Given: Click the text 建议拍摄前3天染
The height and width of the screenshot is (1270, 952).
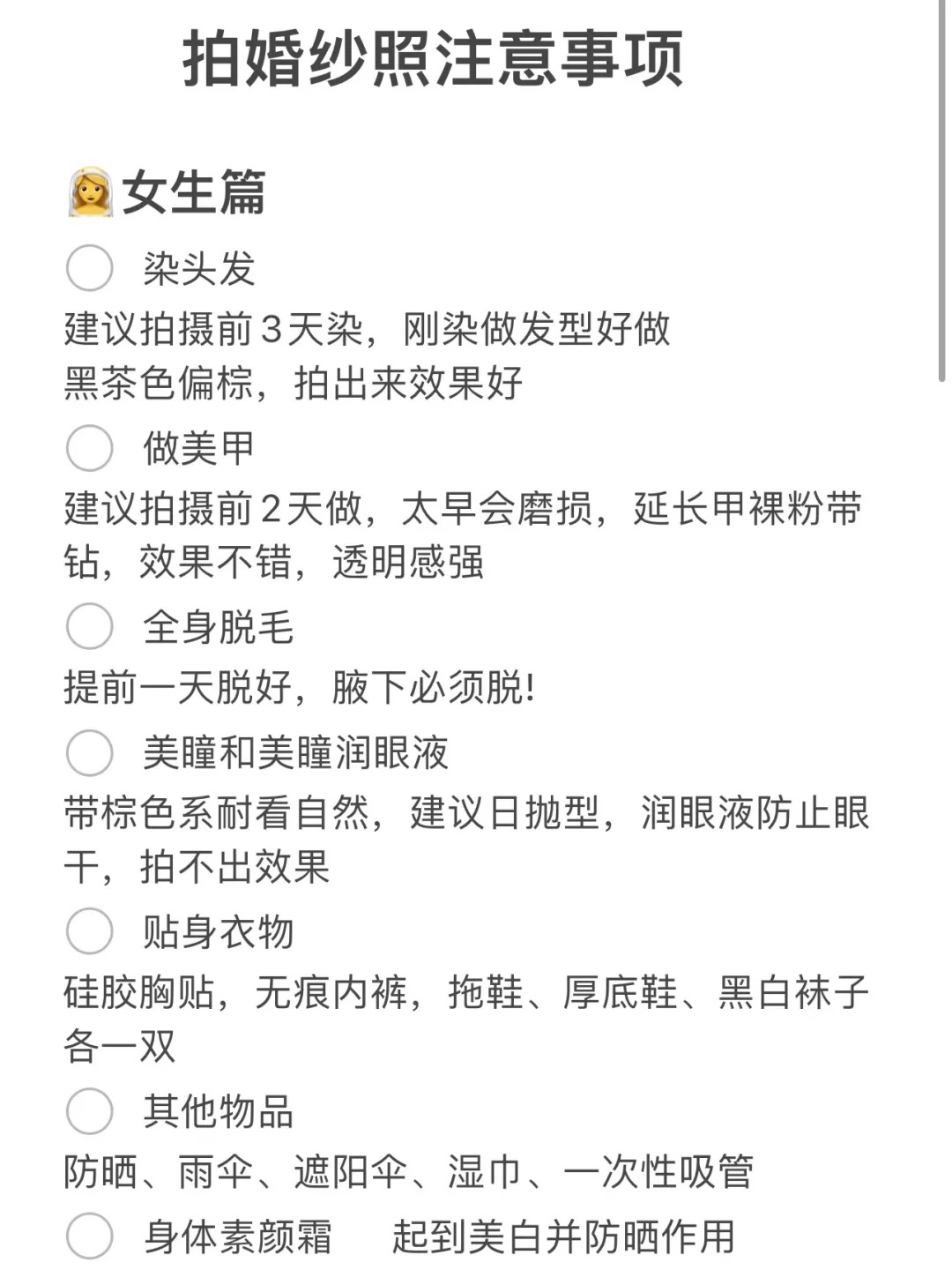Looking at the screenshot, I should click(213, 329).
